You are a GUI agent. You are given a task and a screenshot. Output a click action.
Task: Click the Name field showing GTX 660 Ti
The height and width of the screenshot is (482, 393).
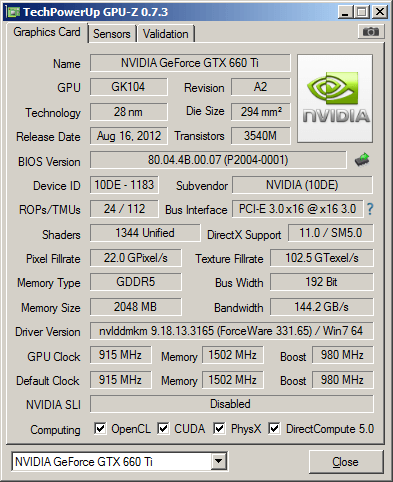tap(190, 63)
